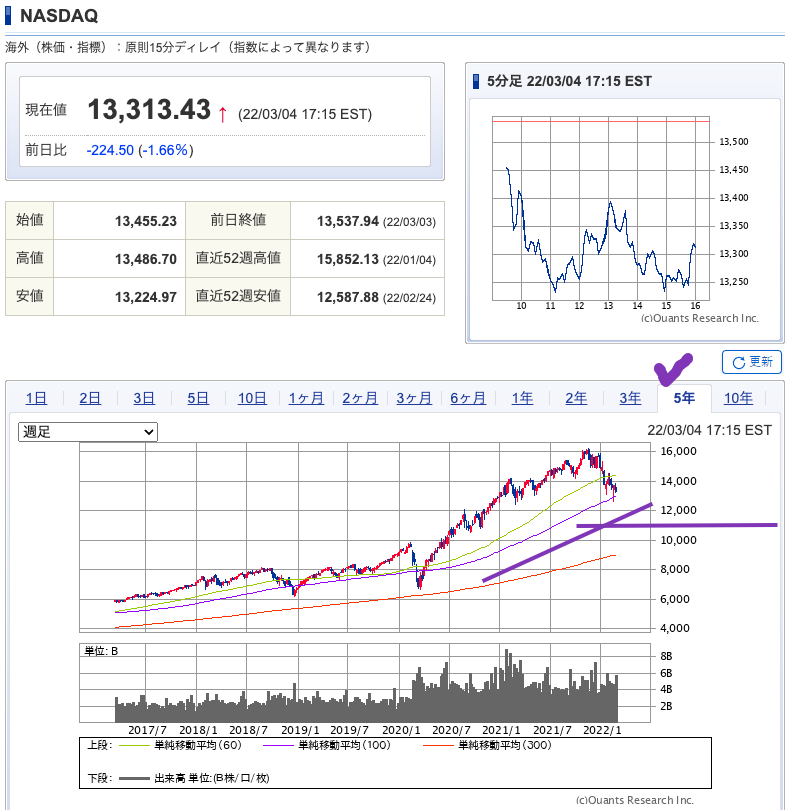Click the 単純移動平均(60) legend entry
793x810 pixels.
[181, 745]
